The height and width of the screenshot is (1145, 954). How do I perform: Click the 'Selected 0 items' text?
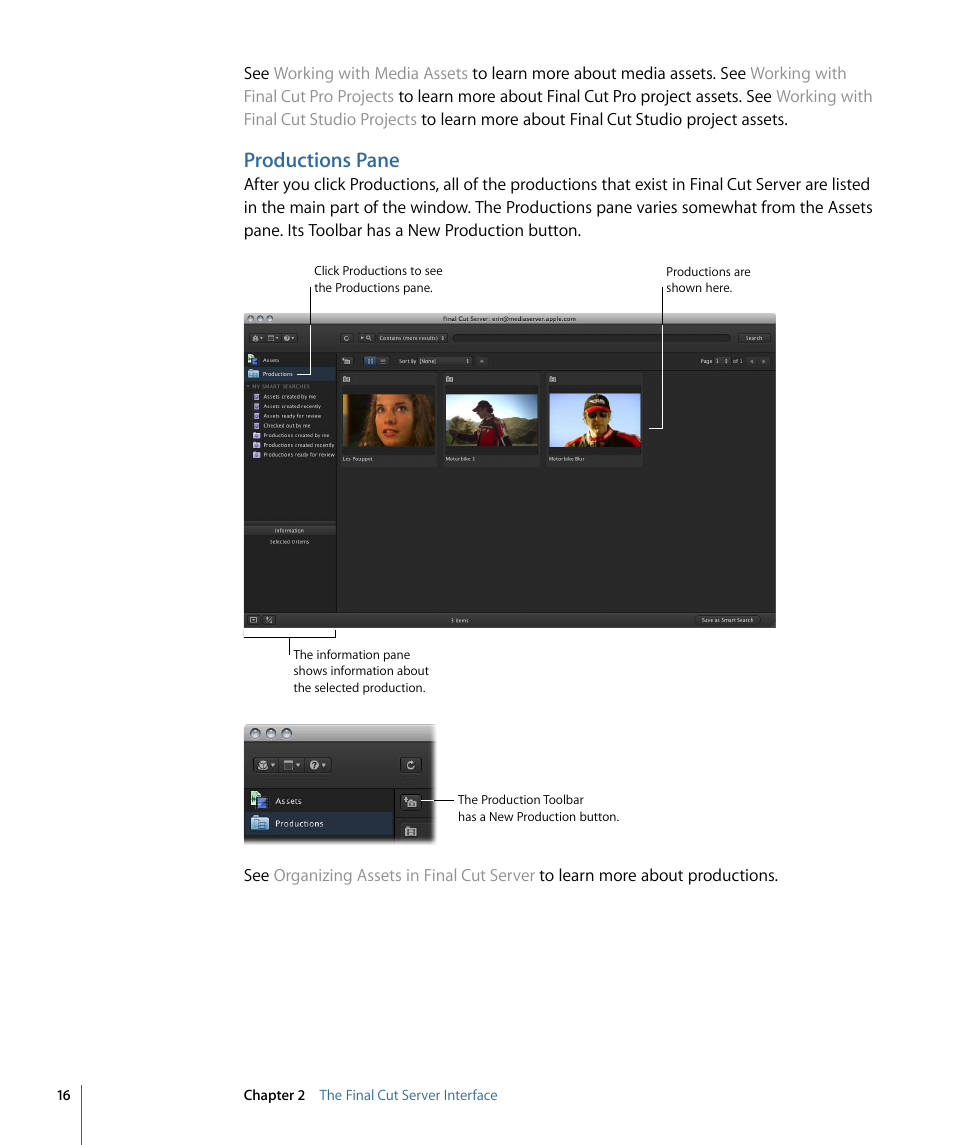pyautogui.click(x=289, y=542)
